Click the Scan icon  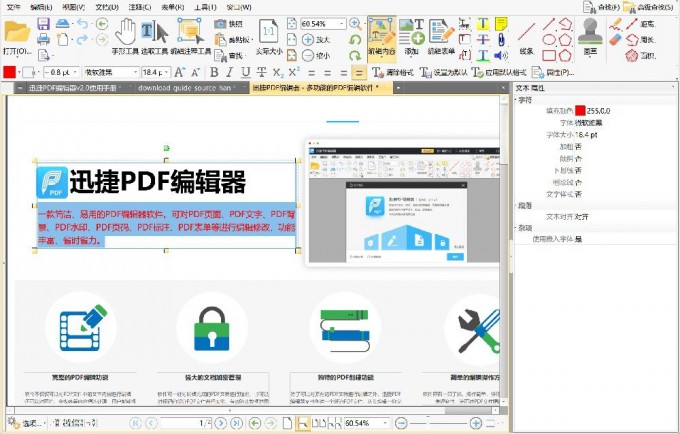coord(62,23)
